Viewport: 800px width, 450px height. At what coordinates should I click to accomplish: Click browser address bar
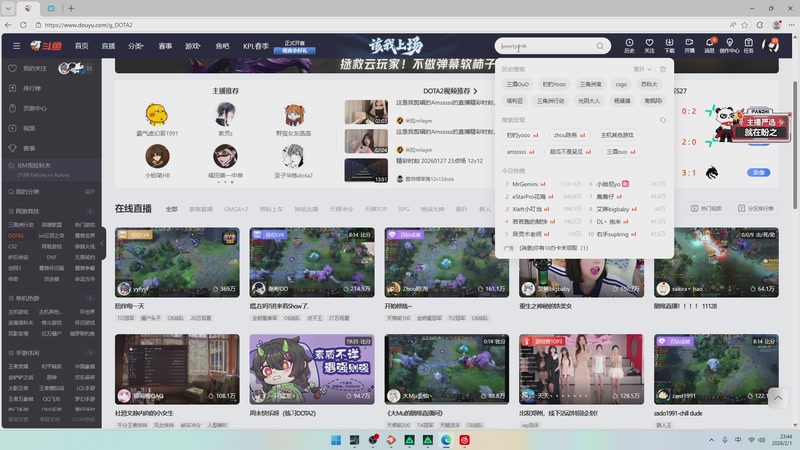[x=378, y=24]
